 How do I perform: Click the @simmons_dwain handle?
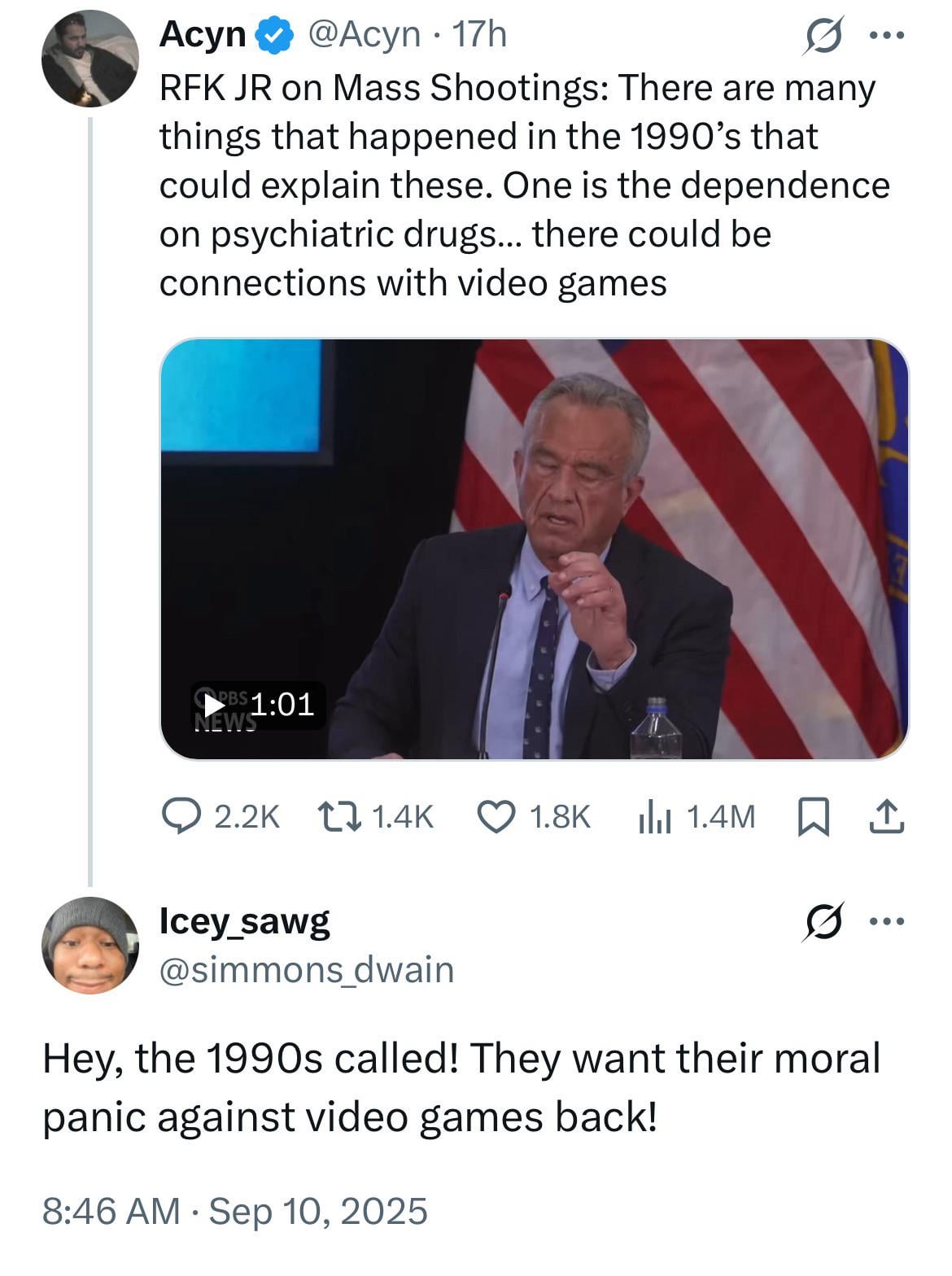click(x=306, y=970)
